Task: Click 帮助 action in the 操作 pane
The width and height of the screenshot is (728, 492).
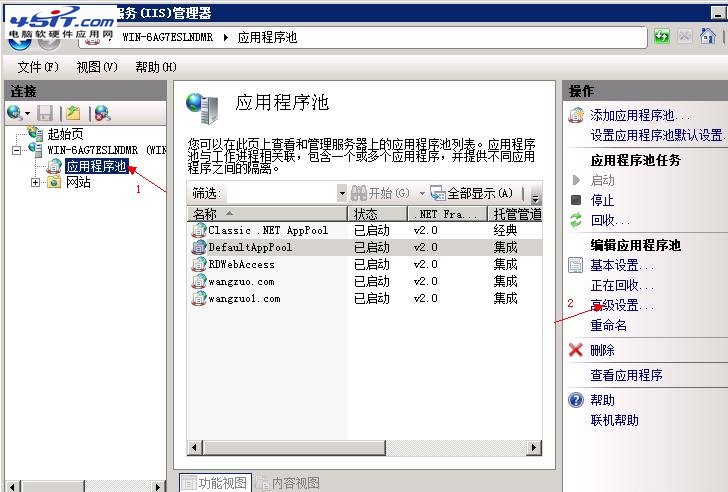Action: 602,400
